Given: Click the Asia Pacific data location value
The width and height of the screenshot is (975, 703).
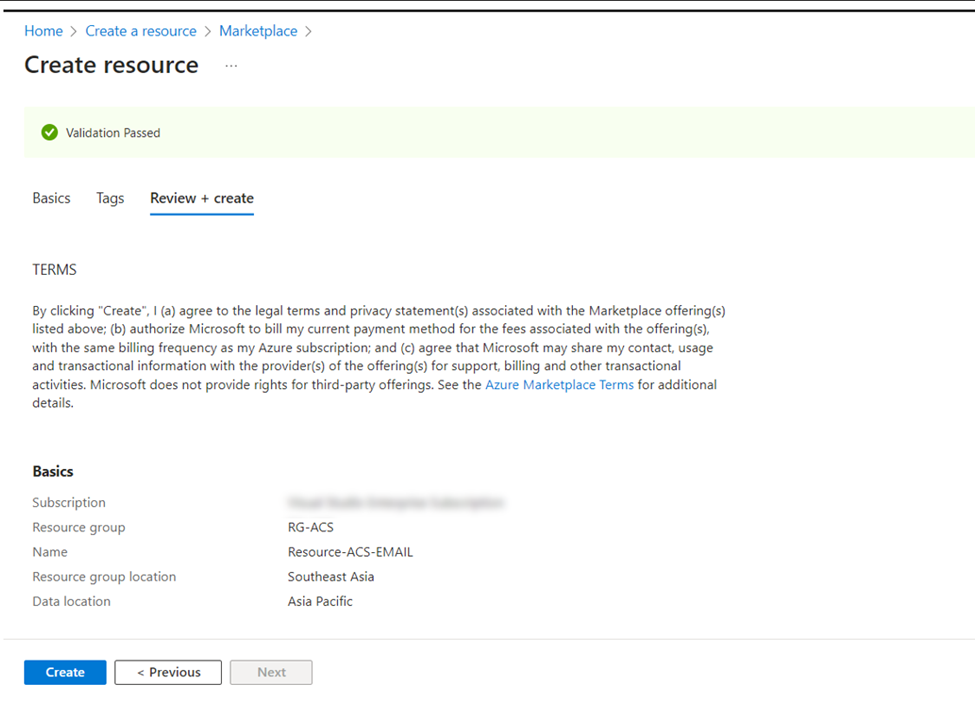Looking at the screenshot, I should click(x=320, y=602).
